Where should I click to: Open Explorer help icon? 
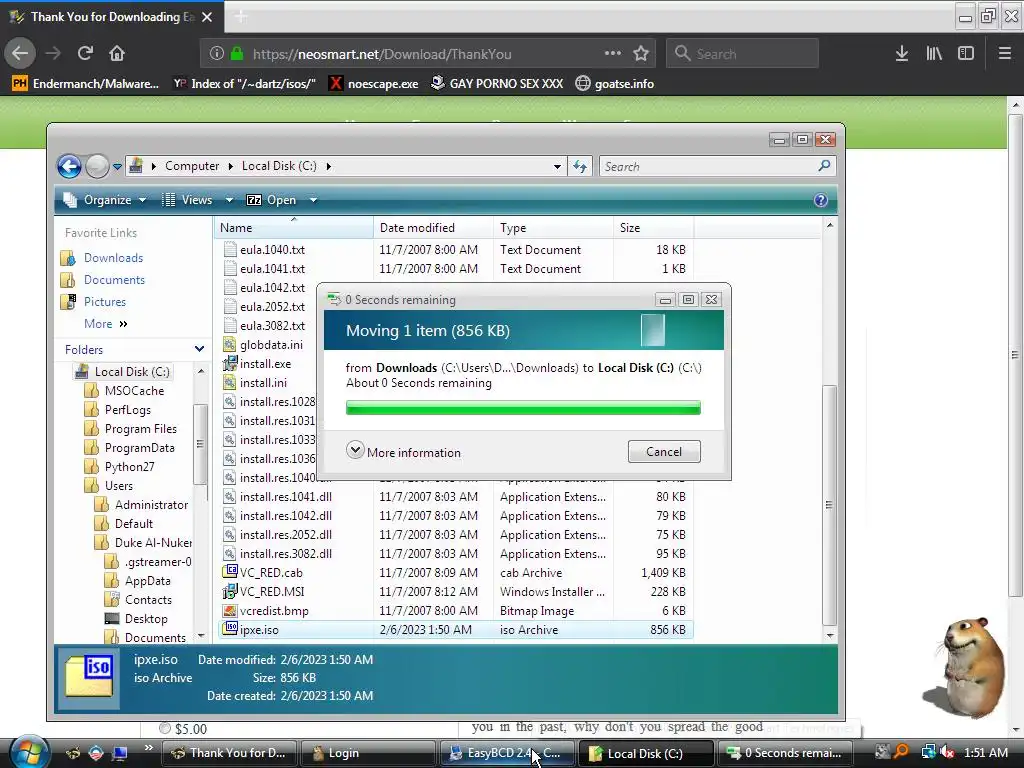pos(821,200)
